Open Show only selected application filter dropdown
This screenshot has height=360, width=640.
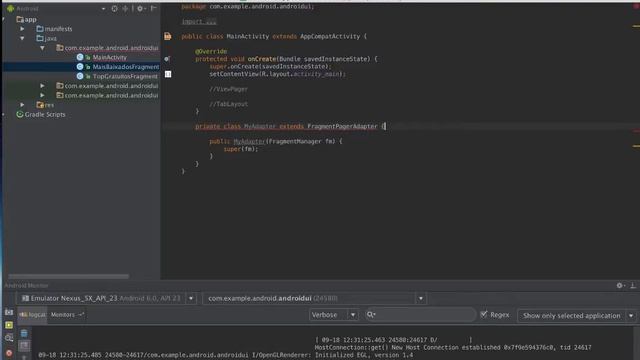click(x=576, y=316)
